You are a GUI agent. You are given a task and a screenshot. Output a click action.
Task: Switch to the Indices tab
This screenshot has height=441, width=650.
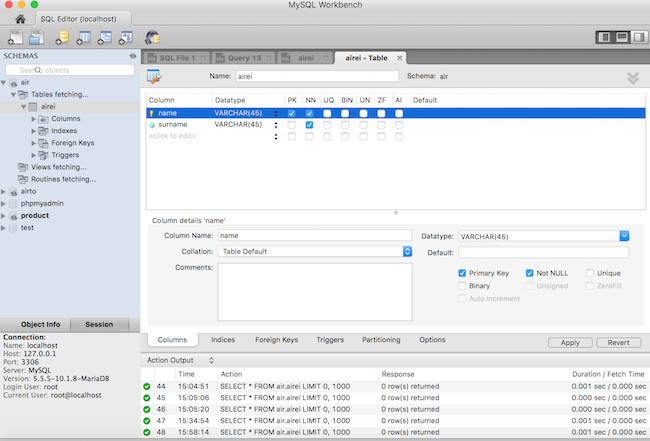click(x=222, y=340)
